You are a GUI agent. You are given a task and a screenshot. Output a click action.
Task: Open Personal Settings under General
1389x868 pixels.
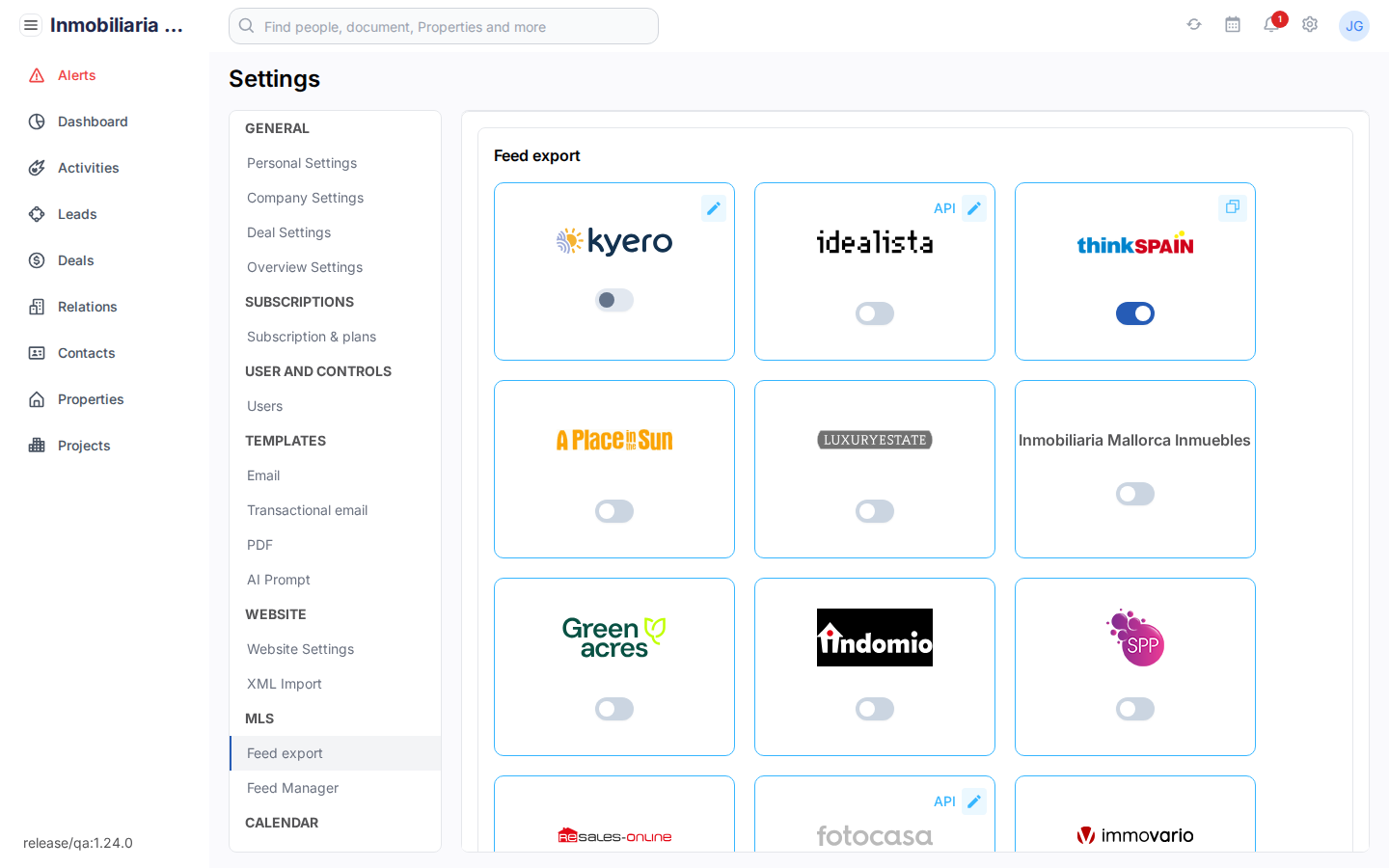point(302,162)
